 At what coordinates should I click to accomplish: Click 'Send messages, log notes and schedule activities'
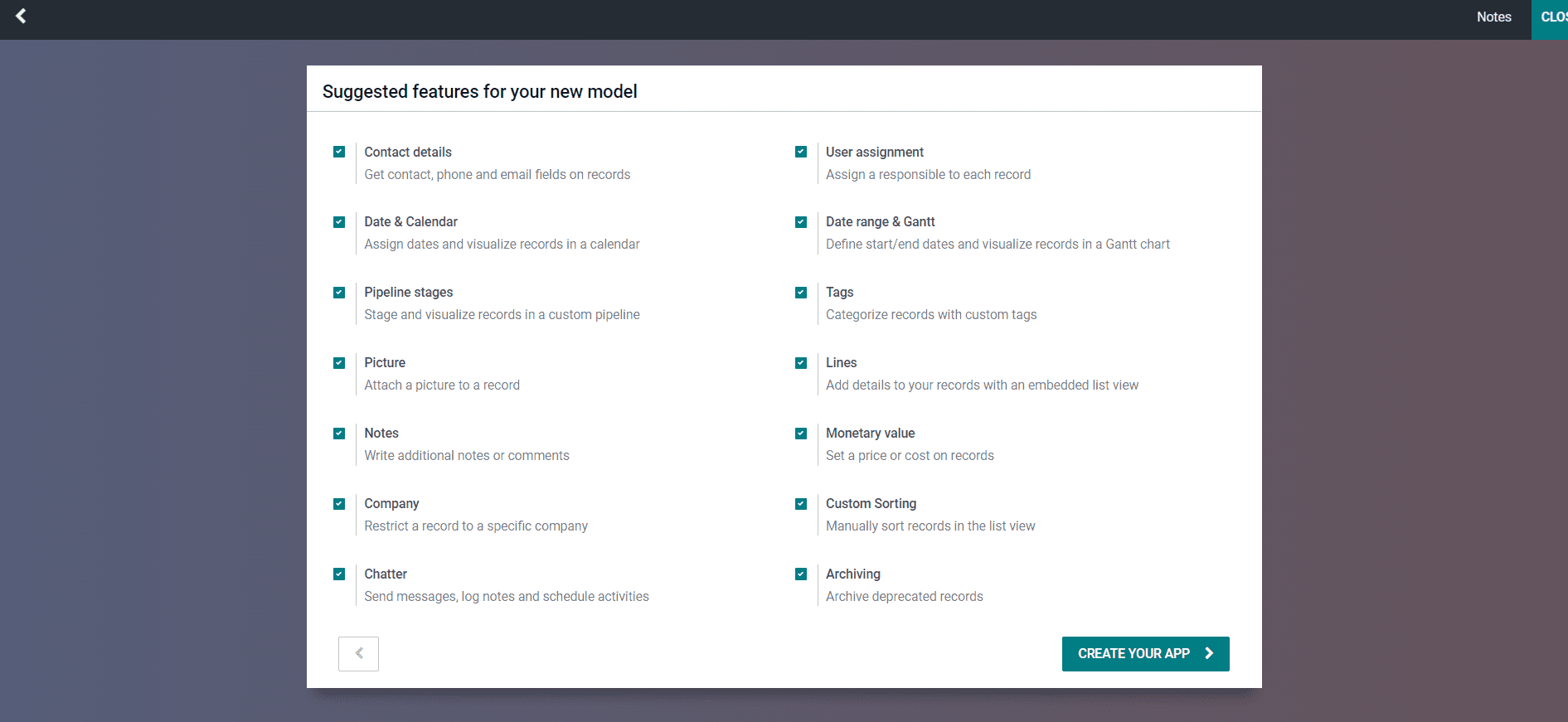point(507,596)
